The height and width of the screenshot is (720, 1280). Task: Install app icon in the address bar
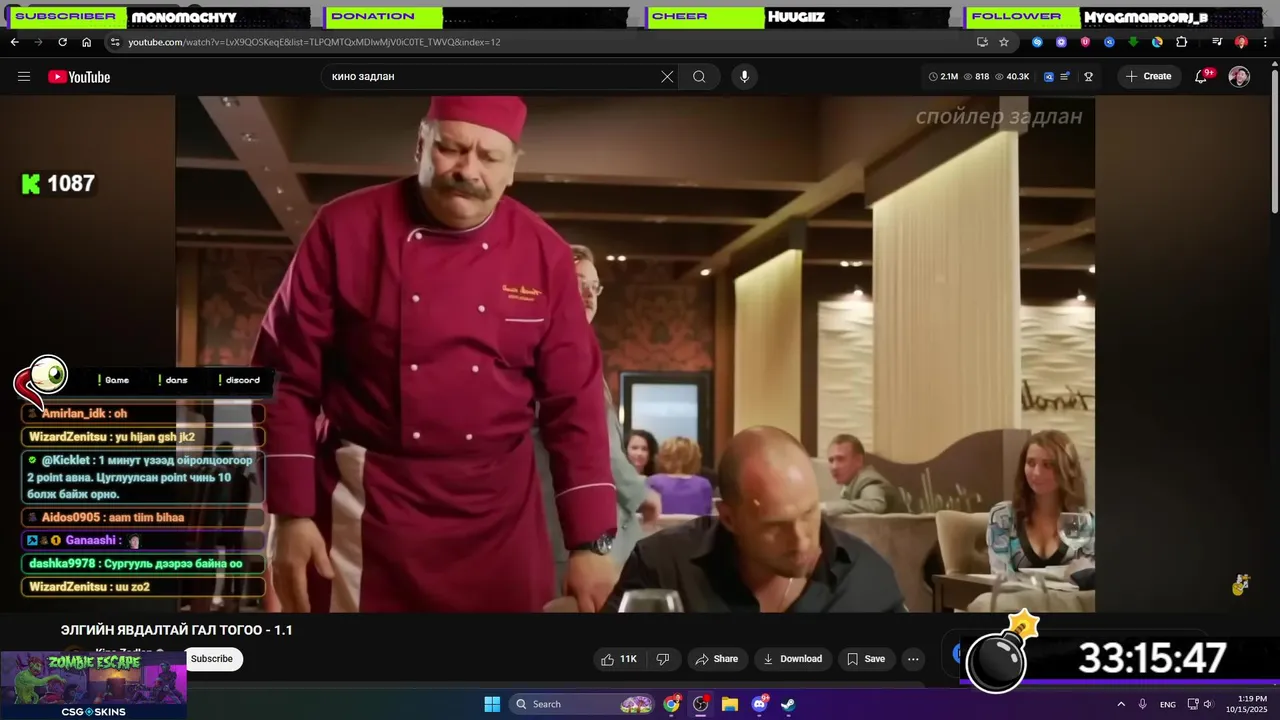(982, 42)
